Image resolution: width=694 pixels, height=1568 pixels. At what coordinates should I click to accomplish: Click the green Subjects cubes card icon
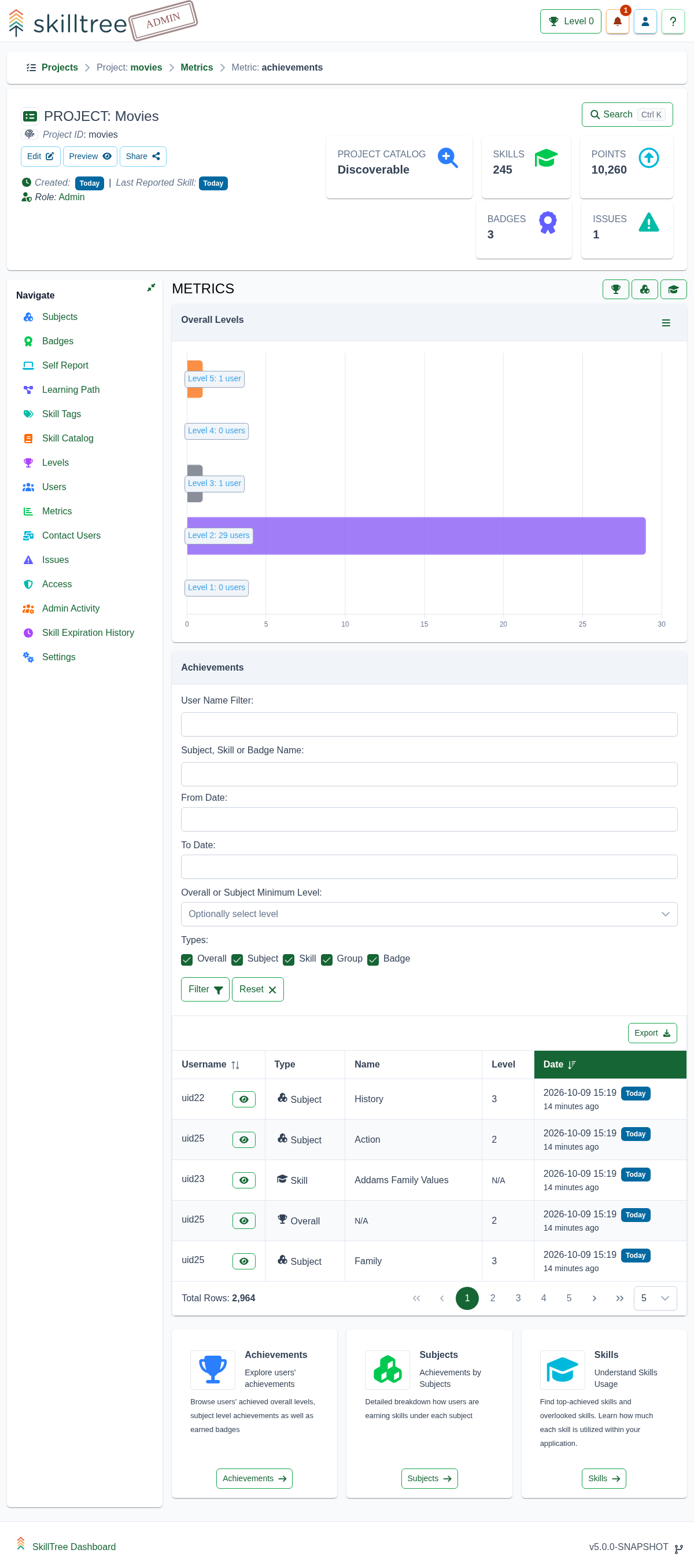(387, 1370)
